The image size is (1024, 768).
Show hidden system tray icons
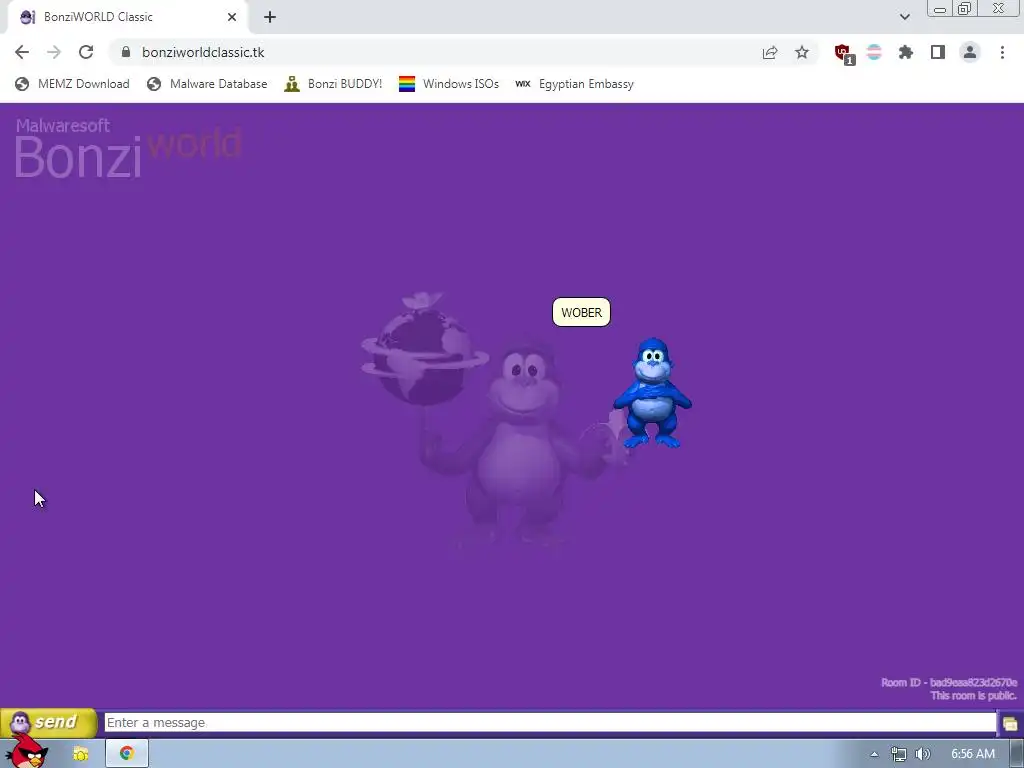pos(874,754)
